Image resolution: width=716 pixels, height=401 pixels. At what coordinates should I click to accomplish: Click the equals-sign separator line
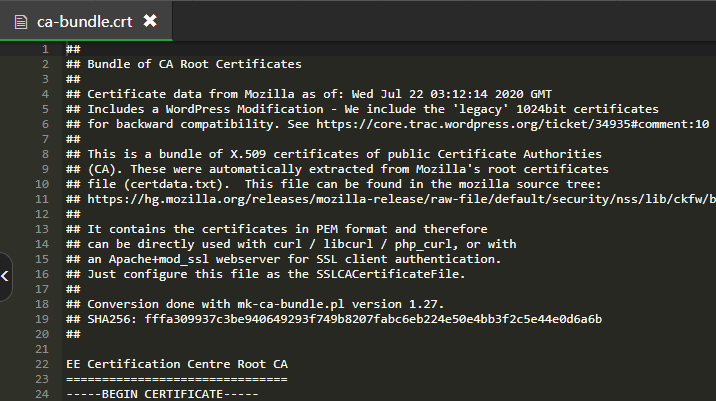click(x=177, y=379)
